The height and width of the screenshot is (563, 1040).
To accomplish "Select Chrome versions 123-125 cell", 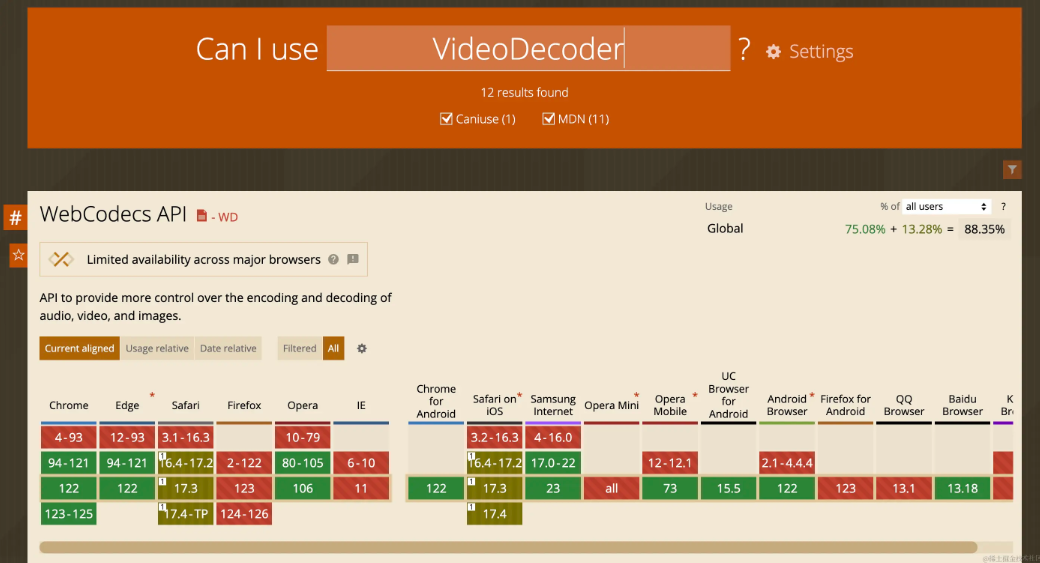I will [x=69, y=514].
